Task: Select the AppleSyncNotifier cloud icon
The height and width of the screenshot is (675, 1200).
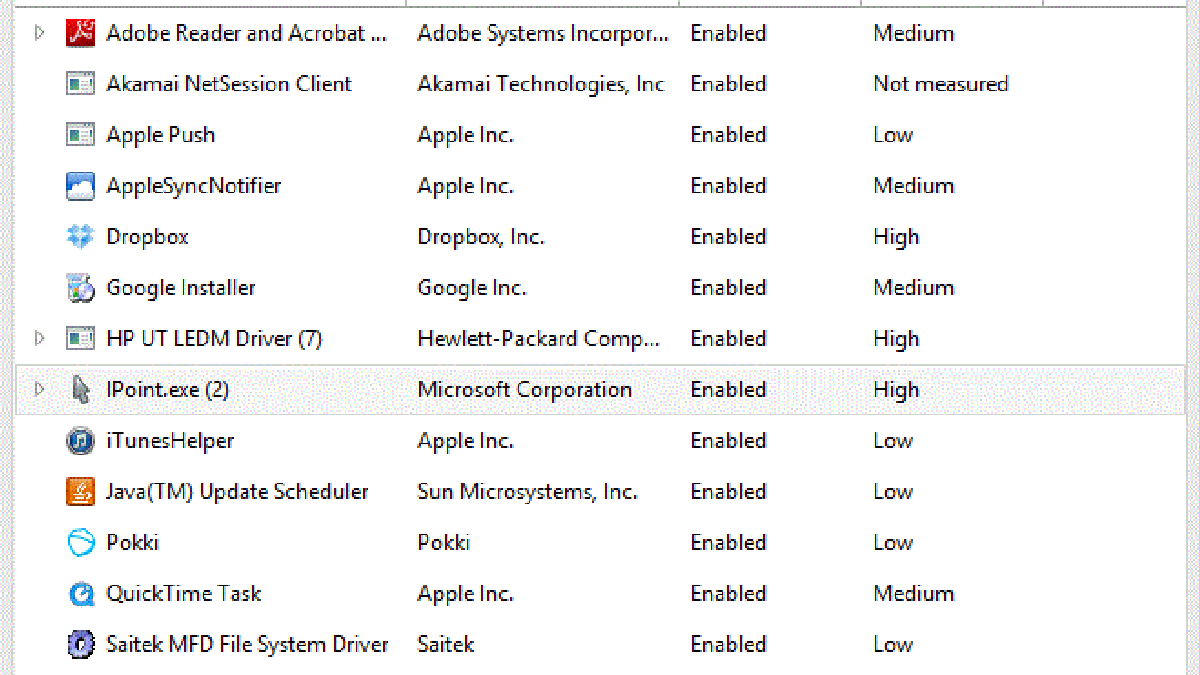Action: coord(80,186)
